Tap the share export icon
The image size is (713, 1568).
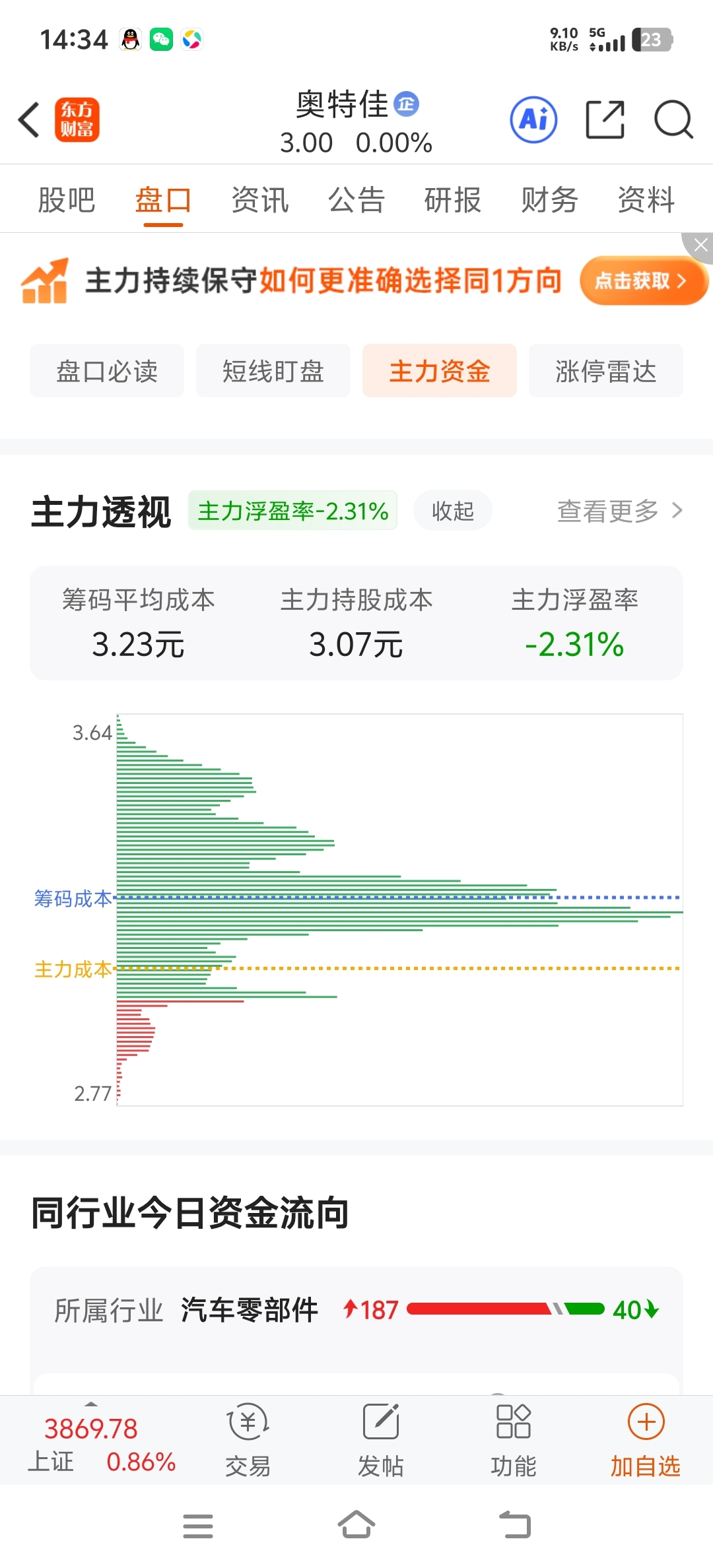[605, 120]
